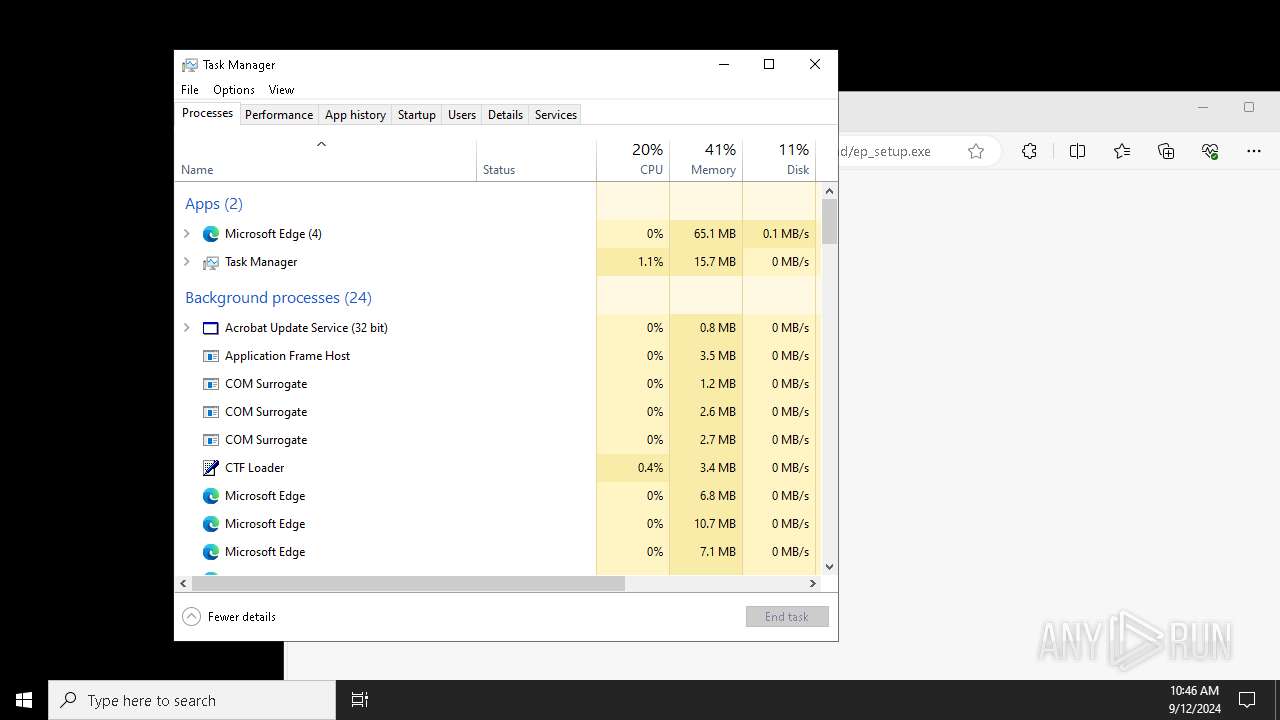Image resolution: width=1280 pixels, height=720 pixels.
Task: Sort by the Name column header
Action: click(326, 159)
